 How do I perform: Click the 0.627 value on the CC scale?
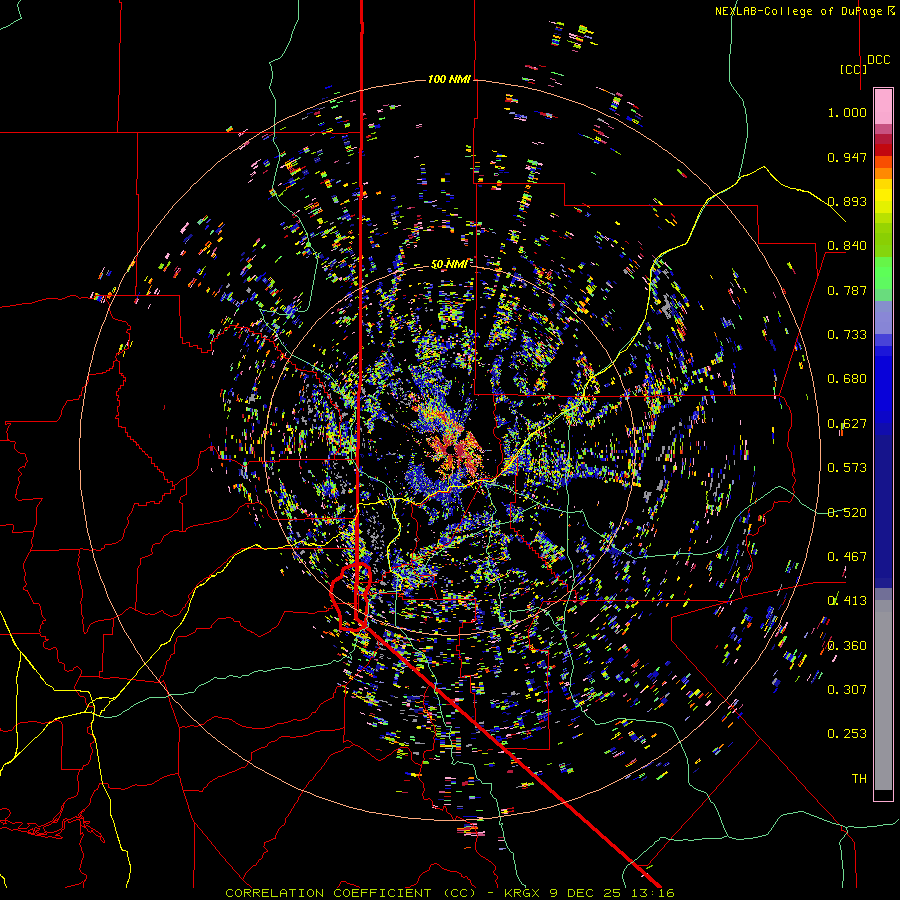847,424
